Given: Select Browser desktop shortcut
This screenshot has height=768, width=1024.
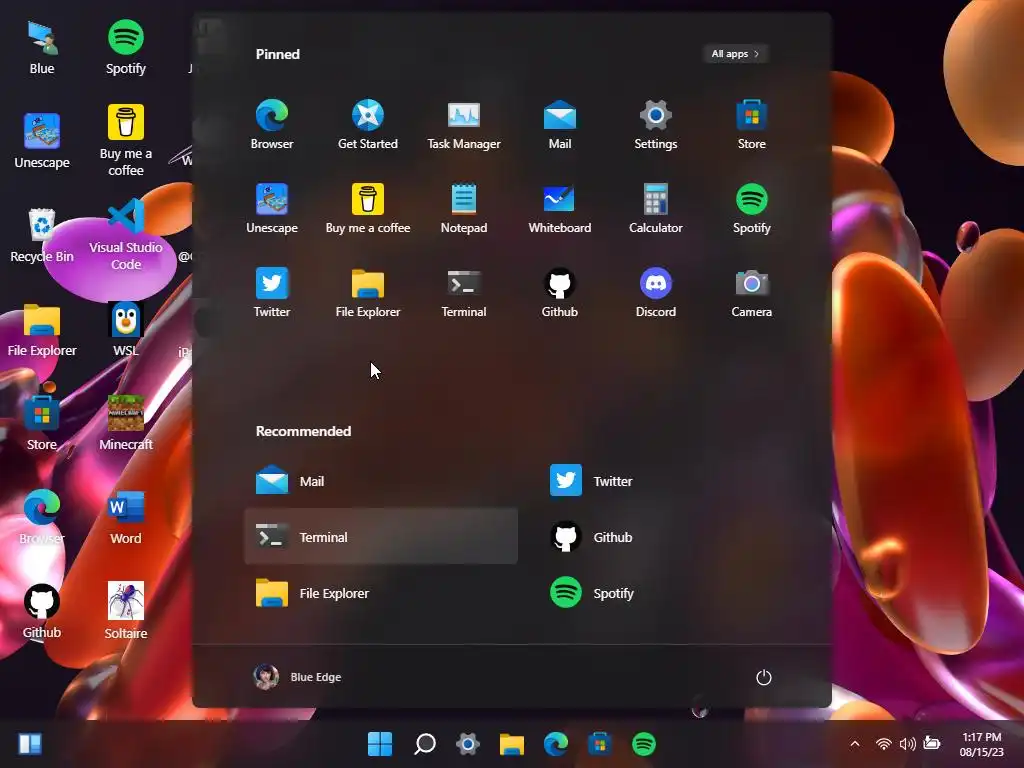Looking at the screenshot, I should tap(42, 518).
